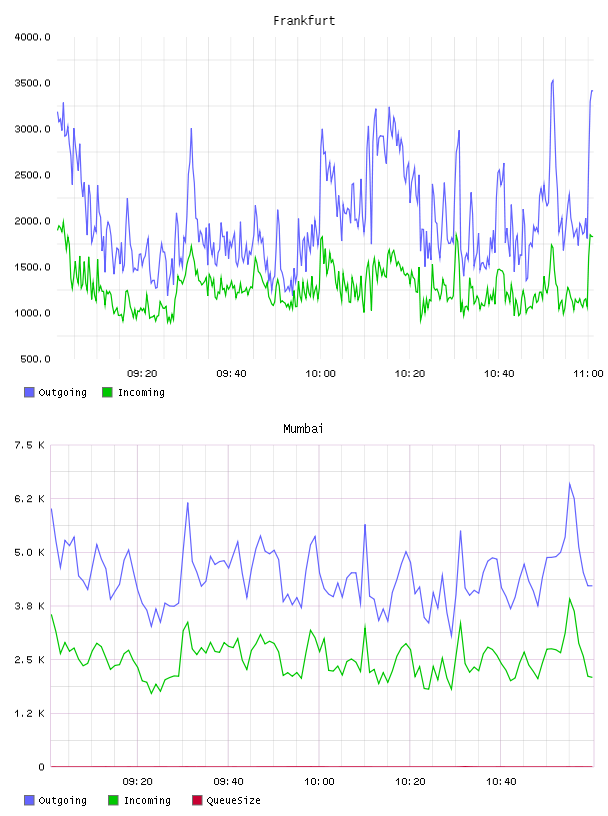Click the 11:00 time label on Frankfurt chart
608x816 pixels.
tap(588, 374)
